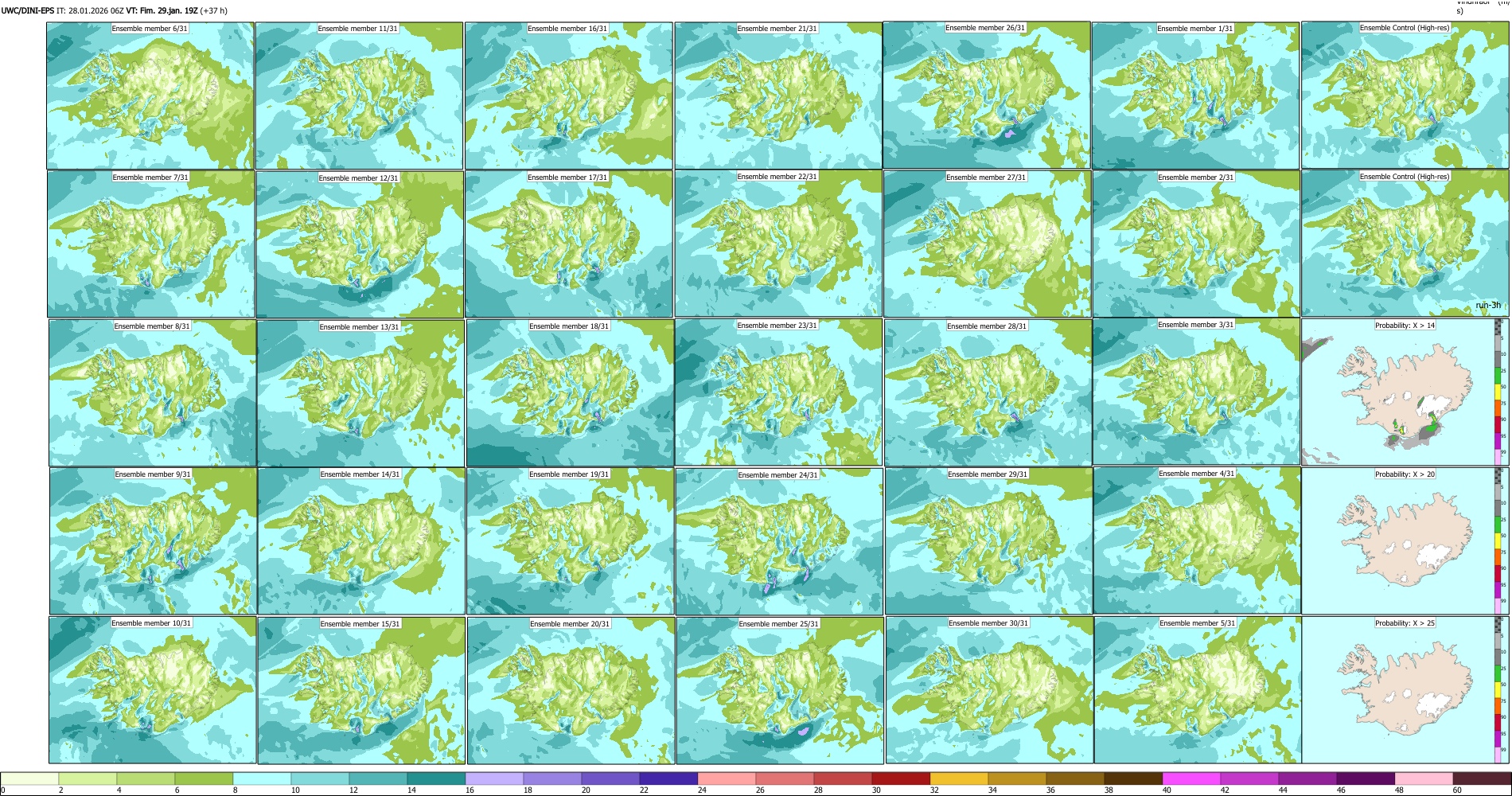Select the Ensemble member 24/31 map panel
1512x796 pixels.
779,542
